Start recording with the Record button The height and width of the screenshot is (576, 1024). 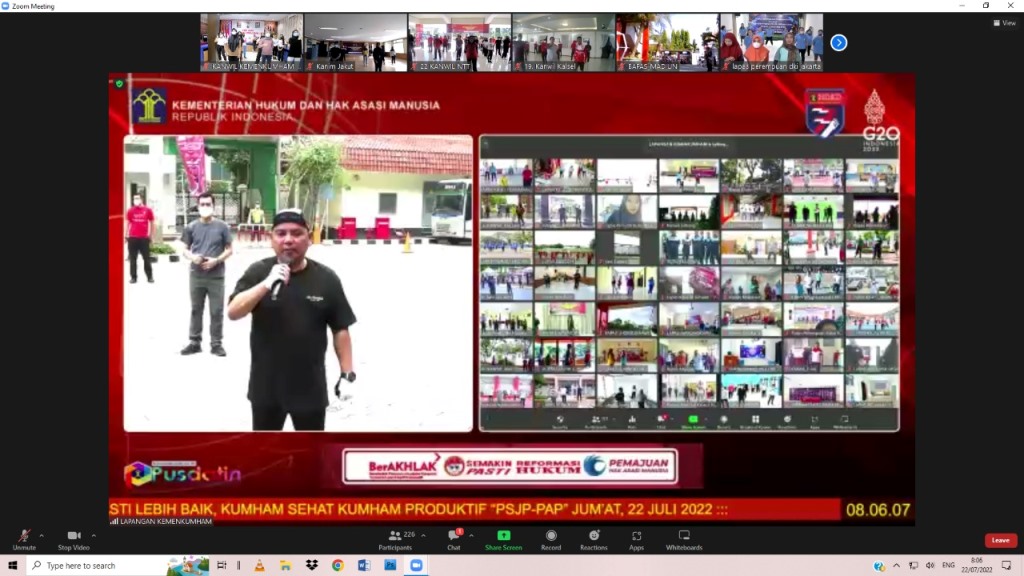pos(551,538)
